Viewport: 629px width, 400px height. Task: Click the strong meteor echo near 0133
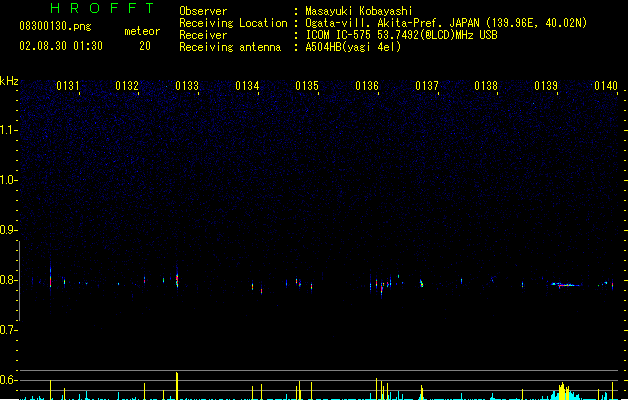(177, 278)
